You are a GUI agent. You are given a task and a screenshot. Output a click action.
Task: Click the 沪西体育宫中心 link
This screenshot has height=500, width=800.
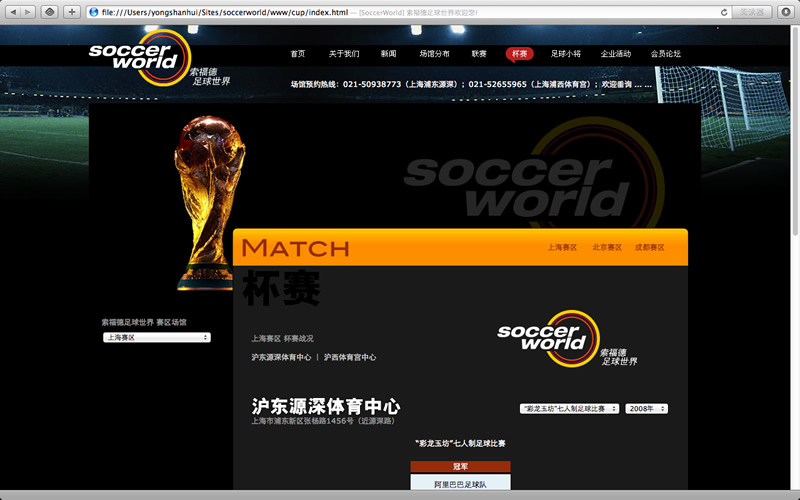[x=350, y=357]
